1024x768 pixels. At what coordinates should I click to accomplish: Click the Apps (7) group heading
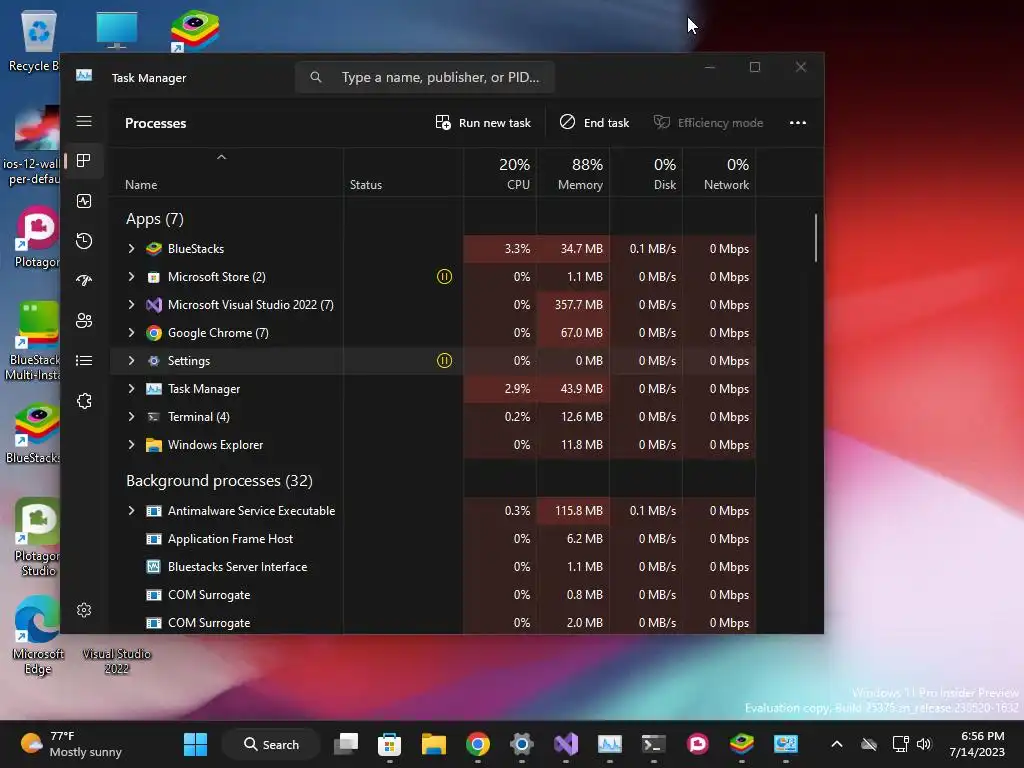click(155, 219)
